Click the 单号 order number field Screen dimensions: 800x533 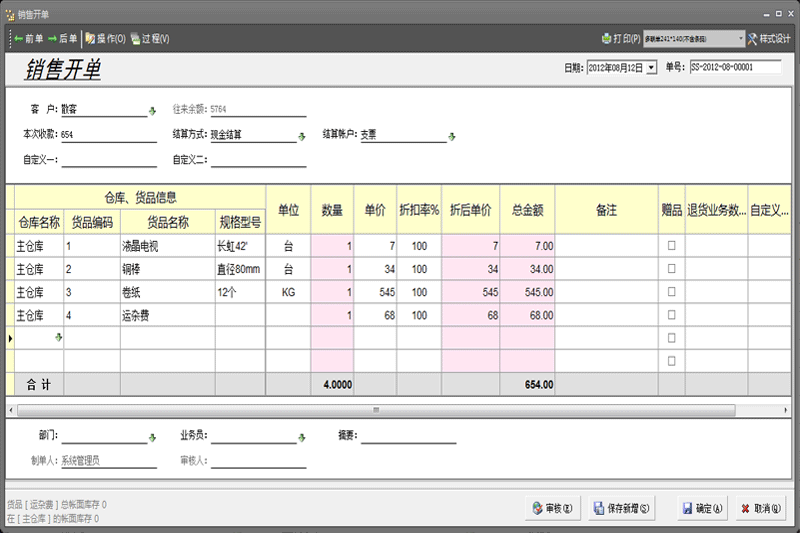tap(735, 67)
